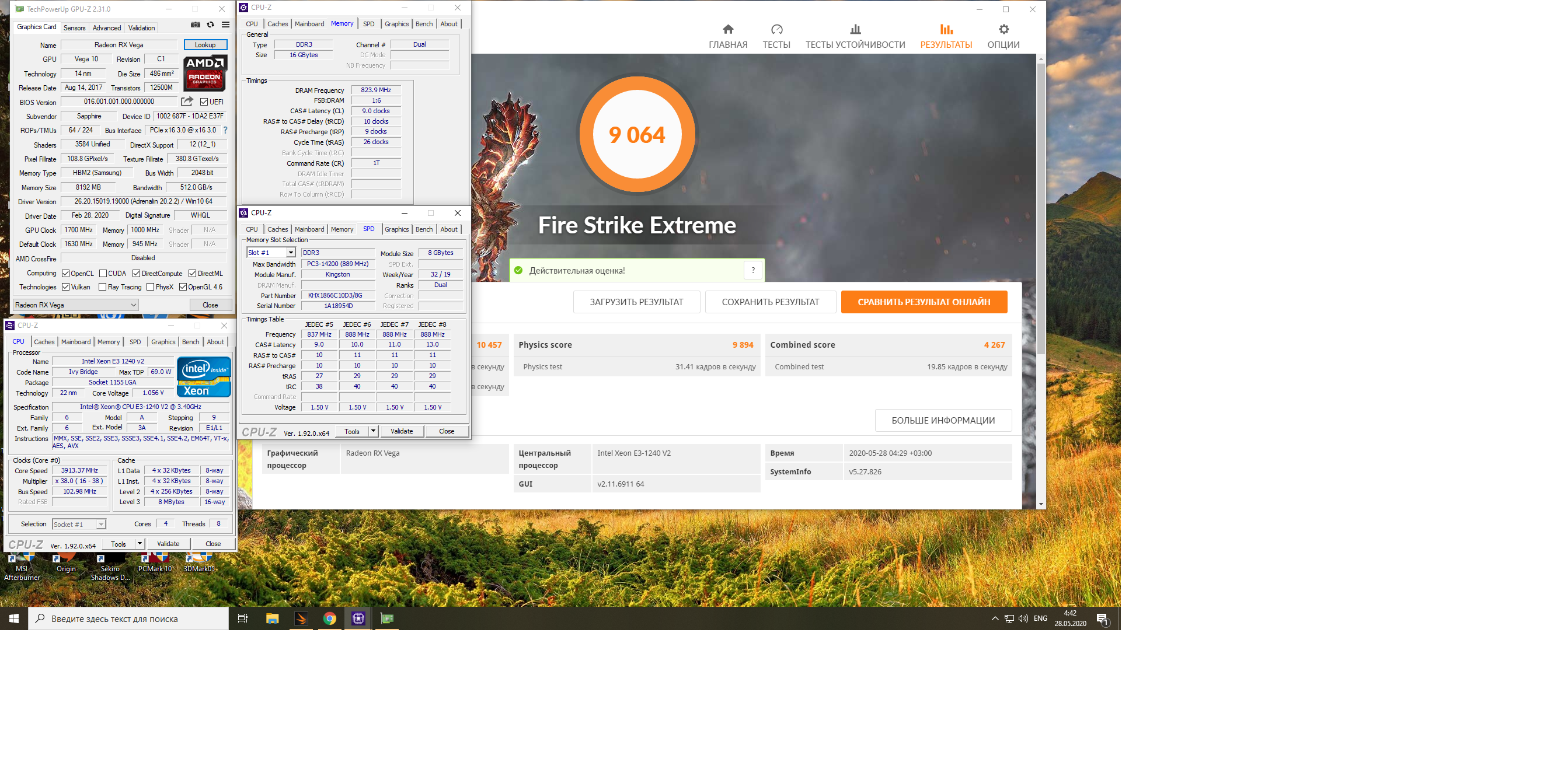This screenshot has width=1568, height=783.
Task: Click Validate in the CPU-Z SPD window
Action: (401, 431)
